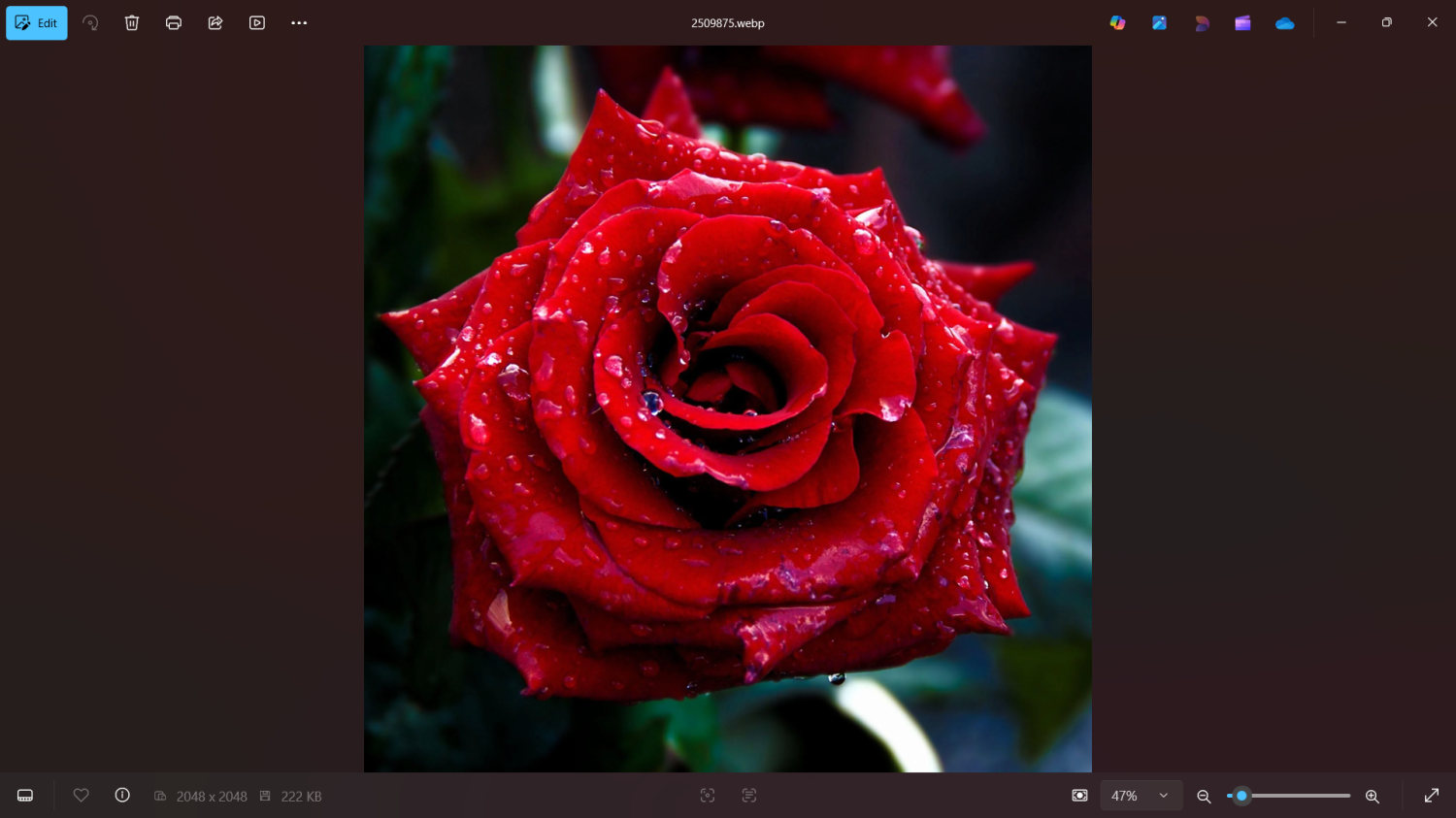Delete the photo with the trash icon

click(x=132, y=23)
